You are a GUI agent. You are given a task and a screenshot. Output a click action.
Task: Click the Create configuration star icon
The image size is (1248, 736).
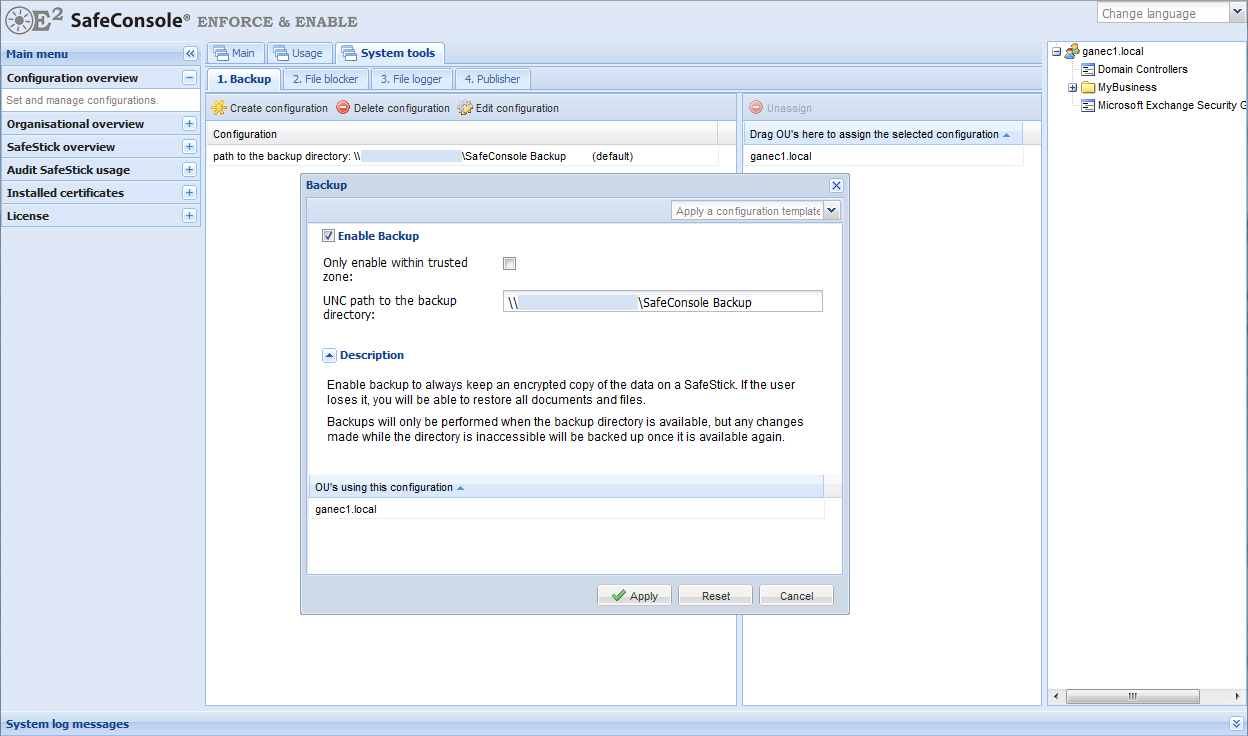coord(219,108)
